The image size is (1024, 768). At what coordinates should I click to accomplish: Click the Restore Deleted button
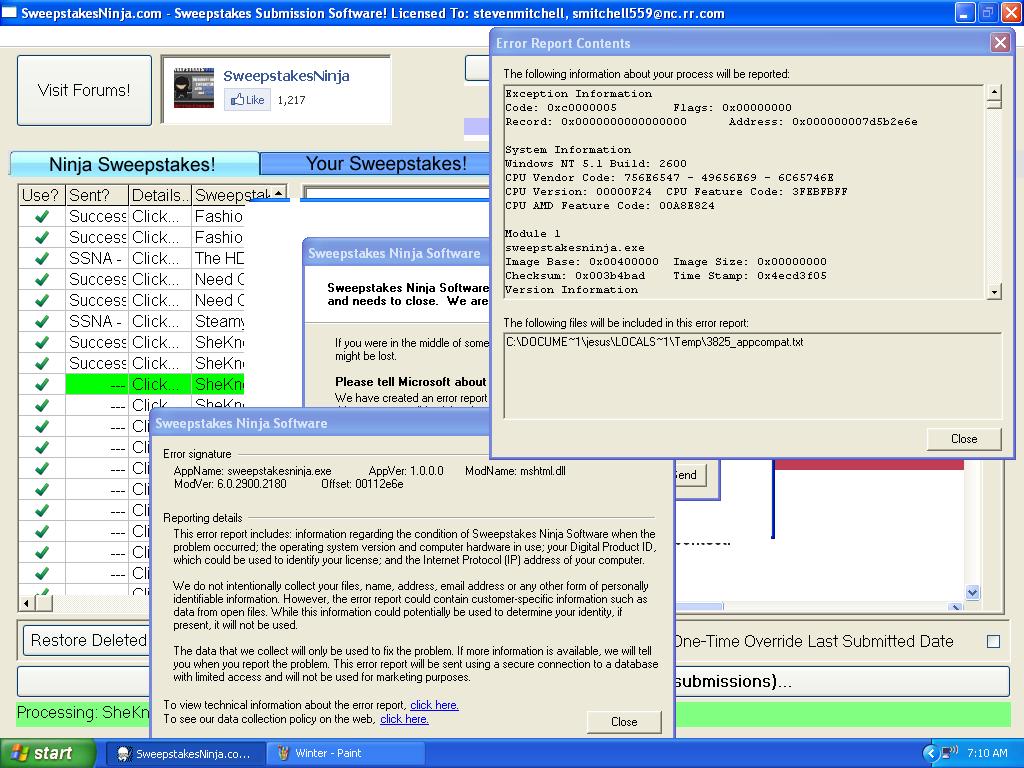pyautogui.click(x=86, y=641)
